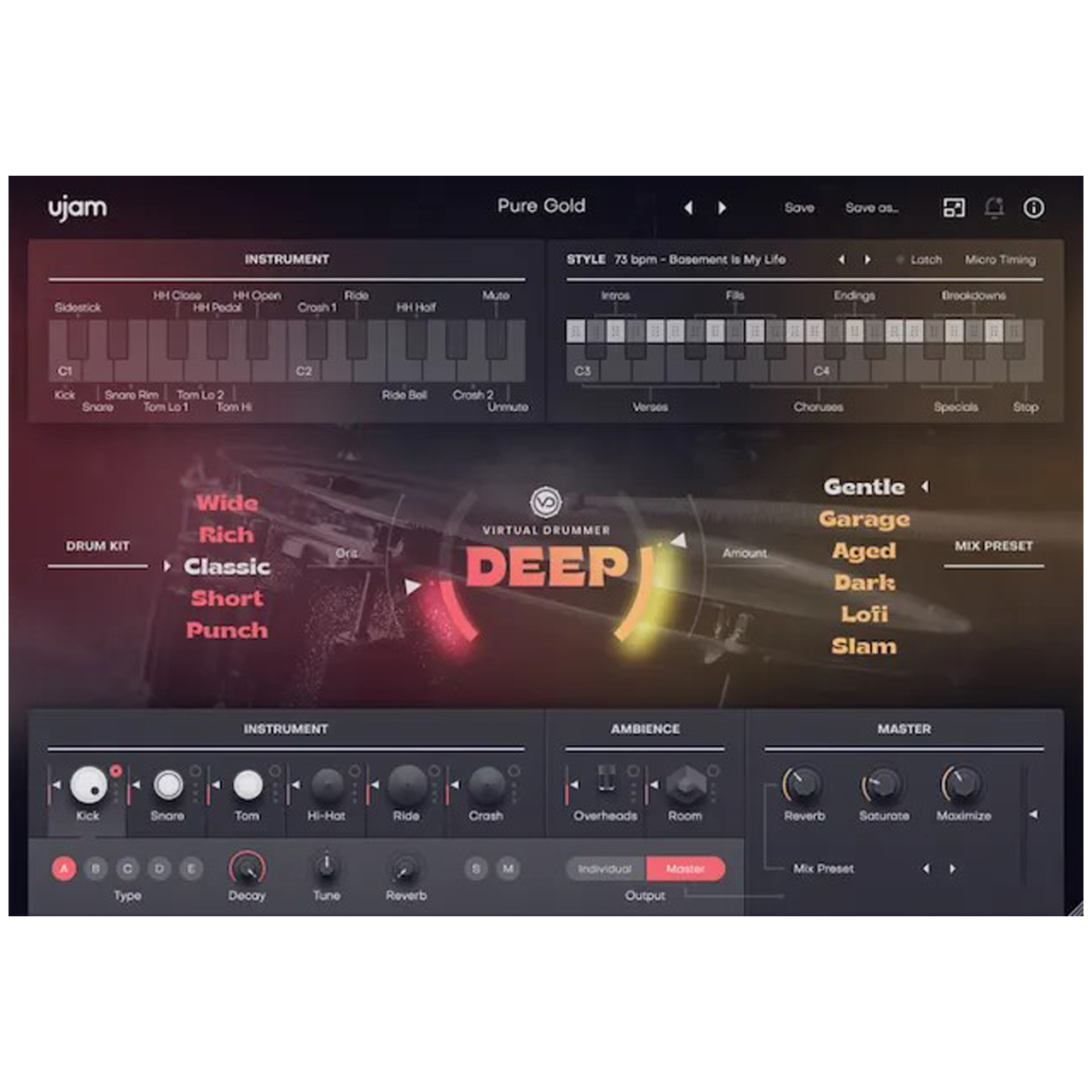Choose the Punch drum kit
The width and height of the screenshot is (1092, 1092).
(x=227, y=630)
